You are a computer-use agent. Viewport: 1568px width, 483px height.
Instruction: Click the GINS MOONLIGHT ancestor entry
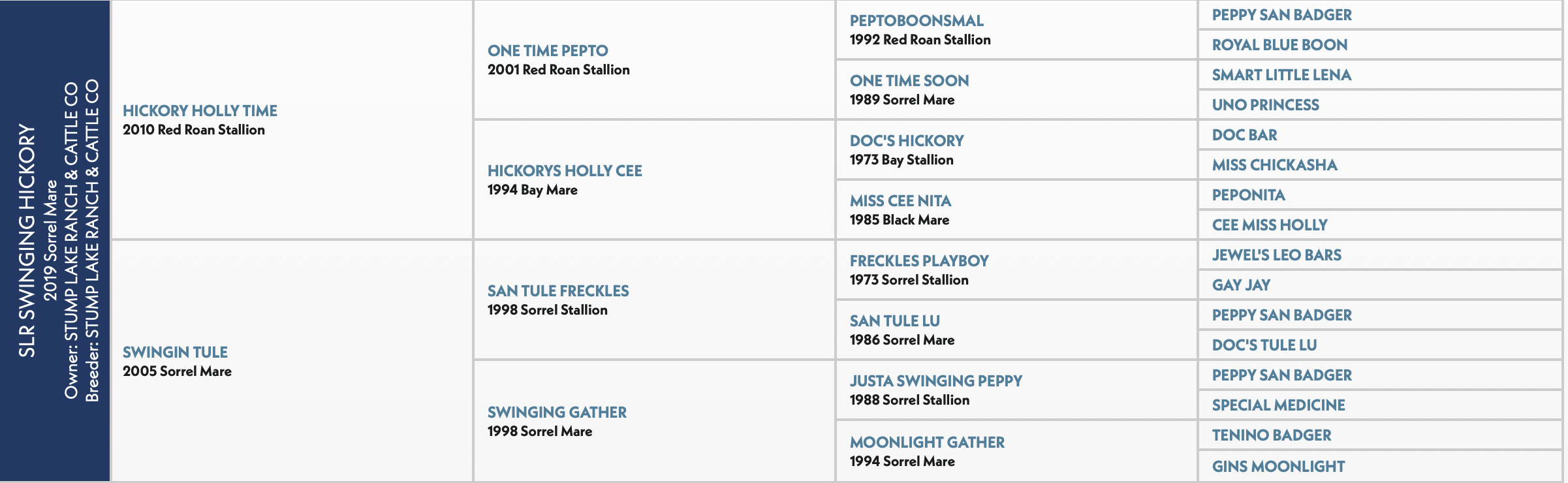click(x=1278, y=467)
